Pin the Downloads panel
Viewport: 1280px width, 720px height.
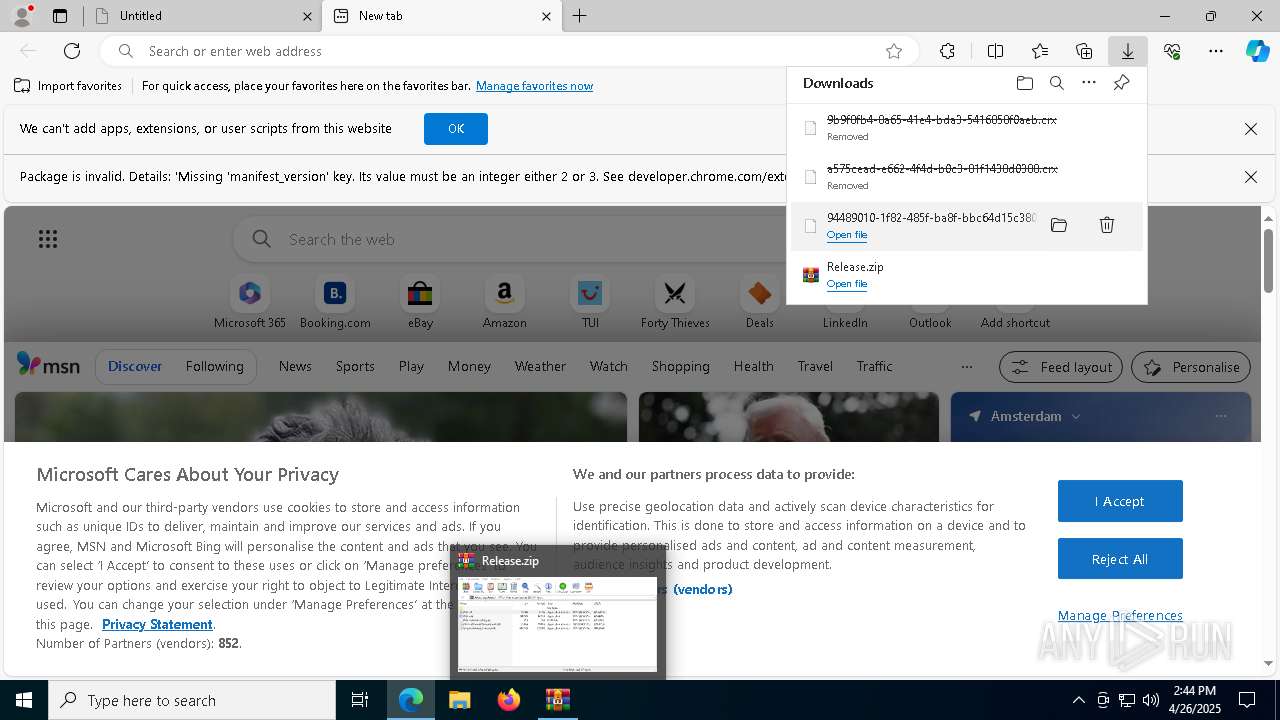[1121, 83]
